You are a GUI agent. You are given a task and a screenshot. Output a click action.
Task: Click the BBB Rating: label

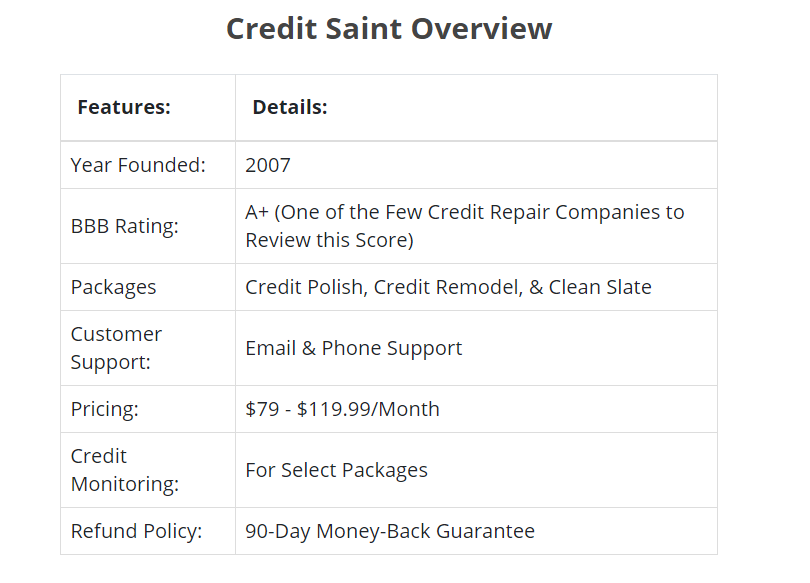[124, 226]
